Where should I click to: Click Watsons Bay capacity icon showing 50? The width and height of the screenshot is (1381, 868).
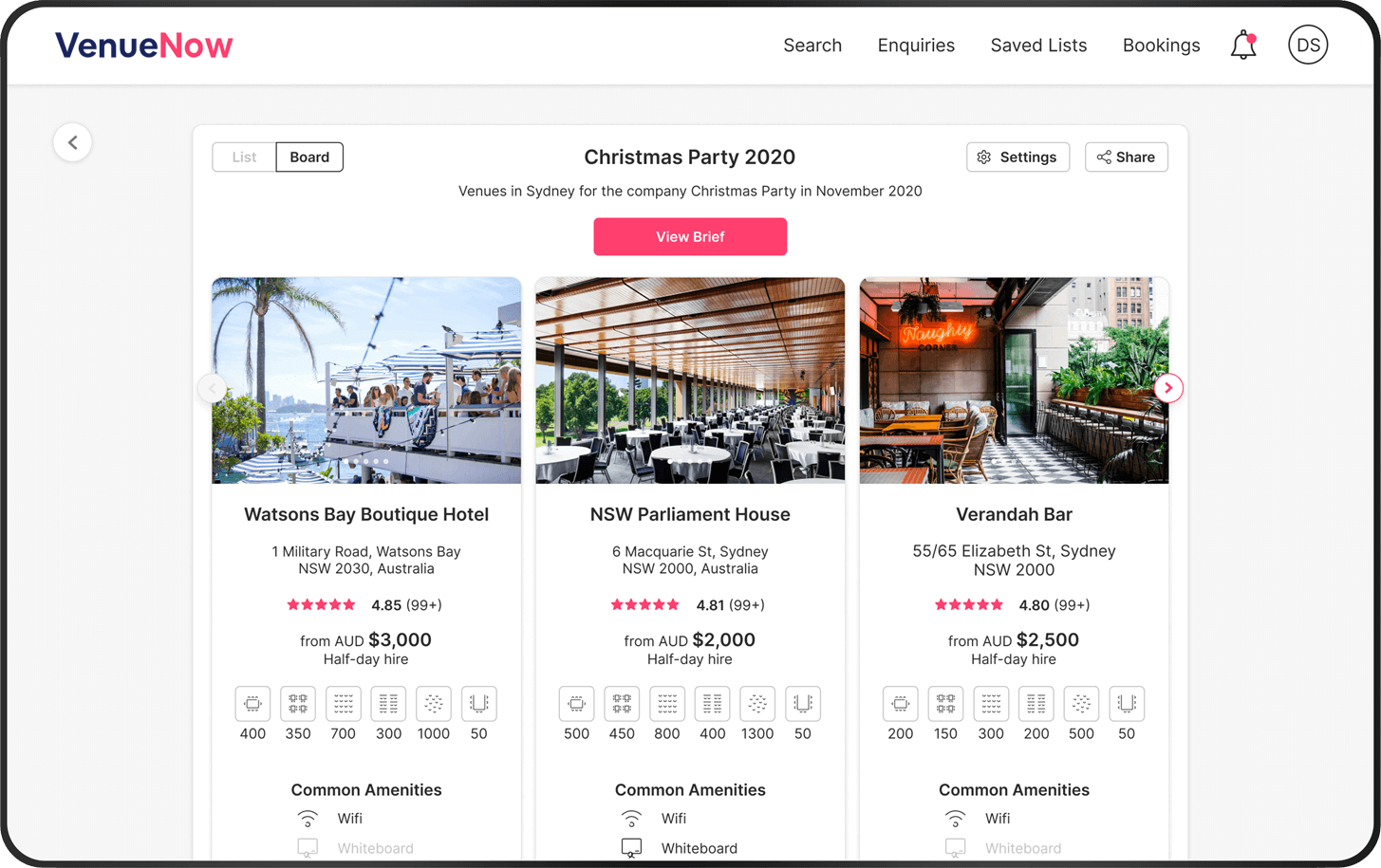(478, 704)
